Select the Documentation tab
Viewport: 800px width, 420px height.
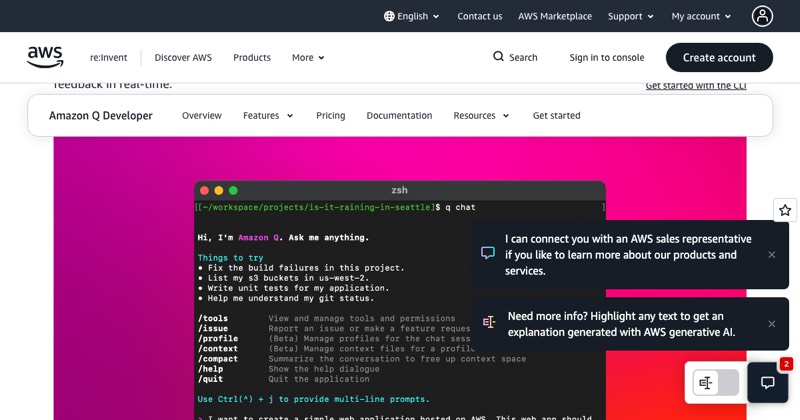(x=399, y=116)
